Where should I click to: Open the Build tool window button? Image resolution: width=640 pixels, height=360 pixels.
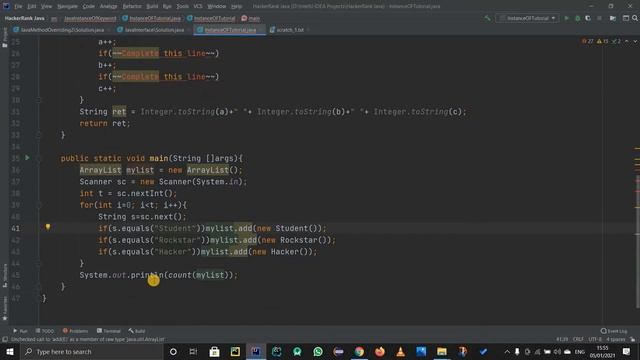(x=137, y=331)
